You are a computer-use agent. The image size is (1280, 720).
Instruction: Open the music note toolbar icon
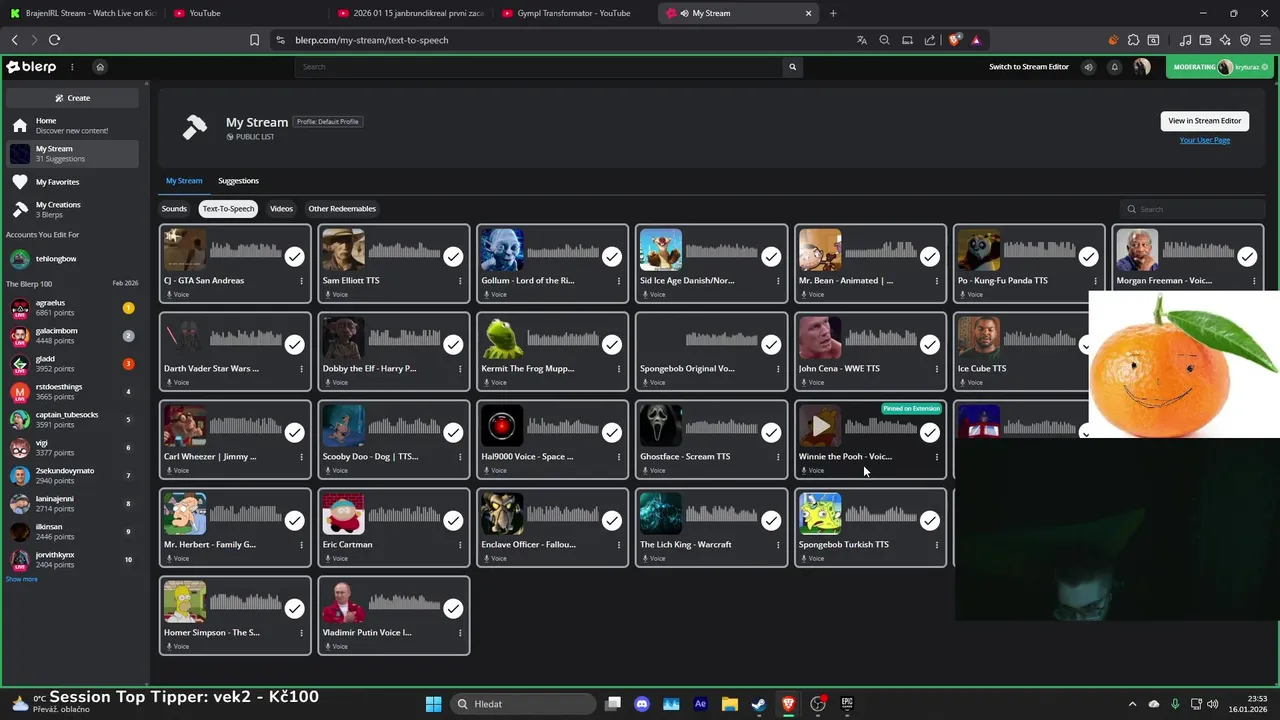(1185, 40)
